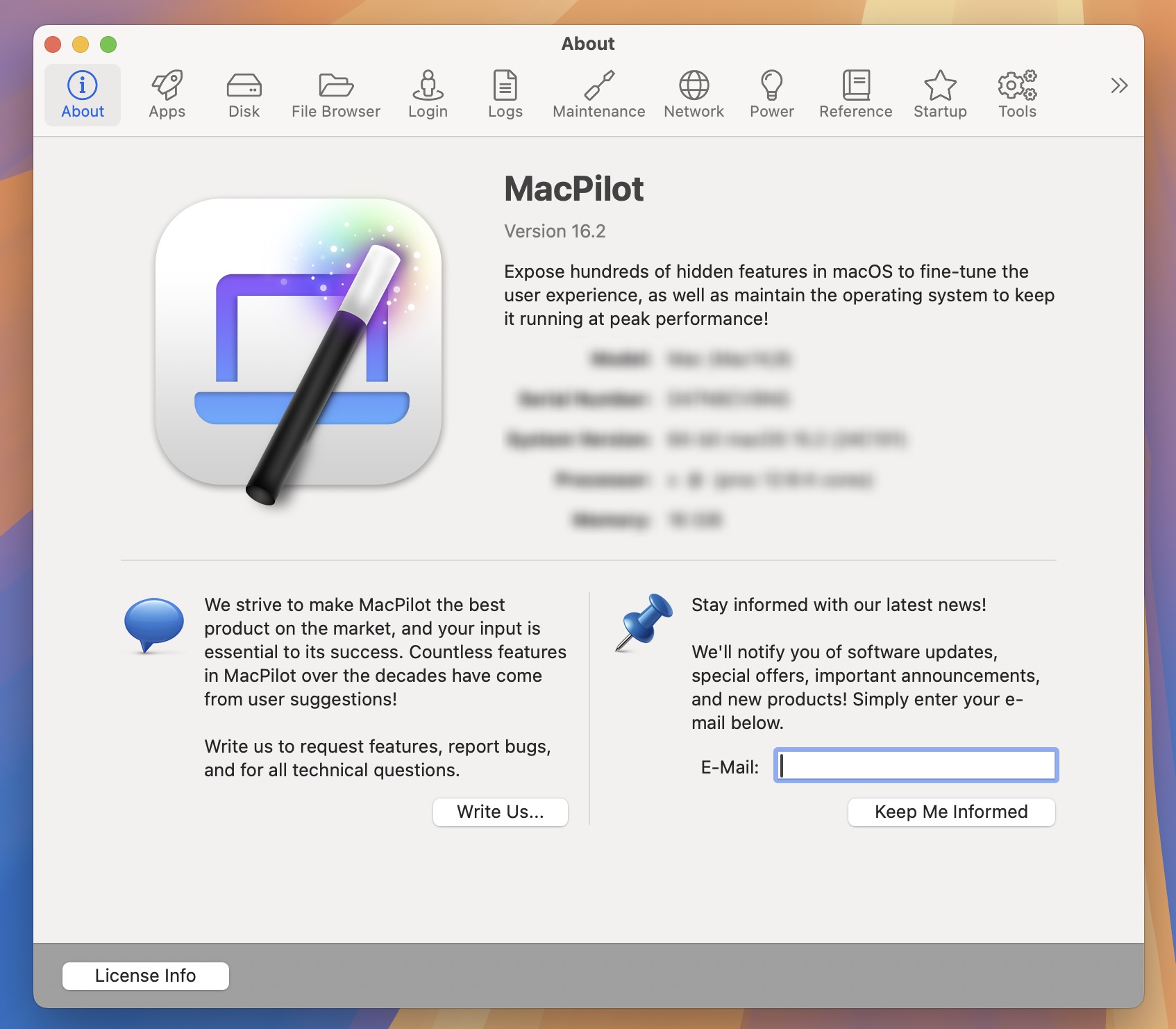Image resolution: width=1176 pixels, height=1029 pixels.
Task: Click the 'Stay informed with our latest news!' text
Action: (x=839, y=605)
